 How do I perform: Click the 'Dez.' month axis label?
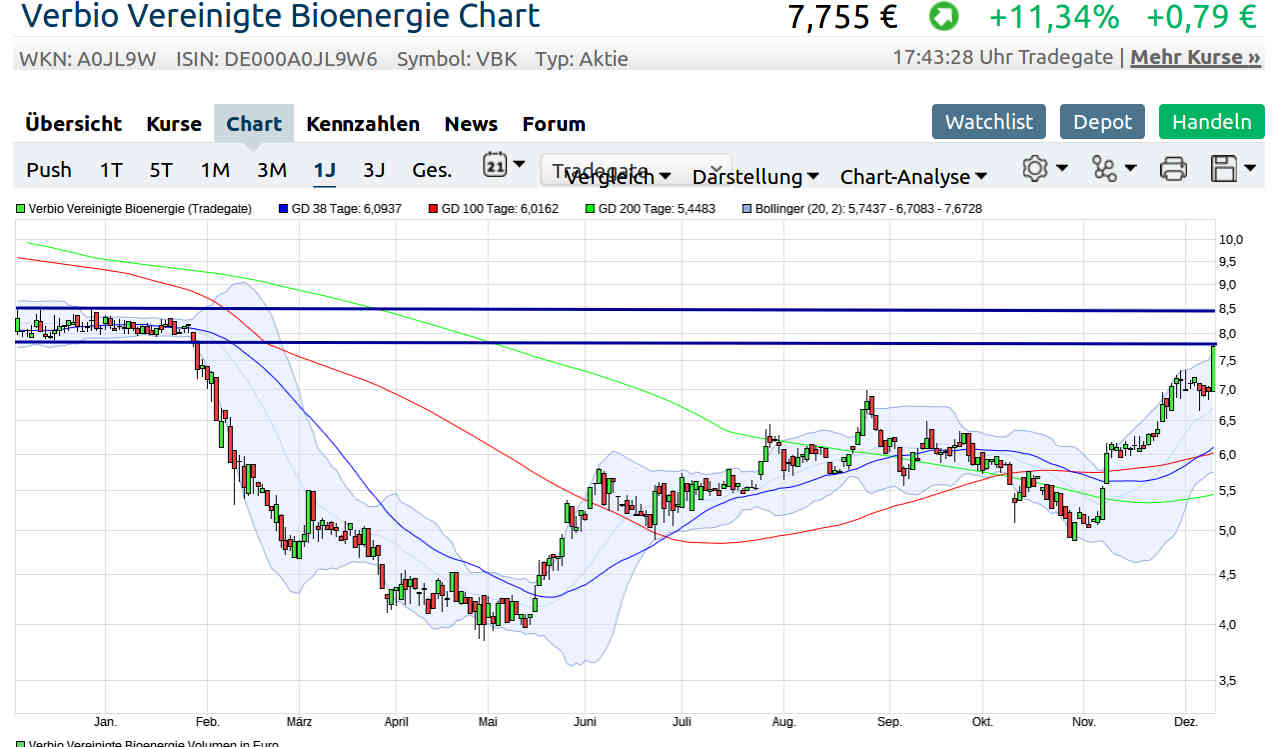1186,721
